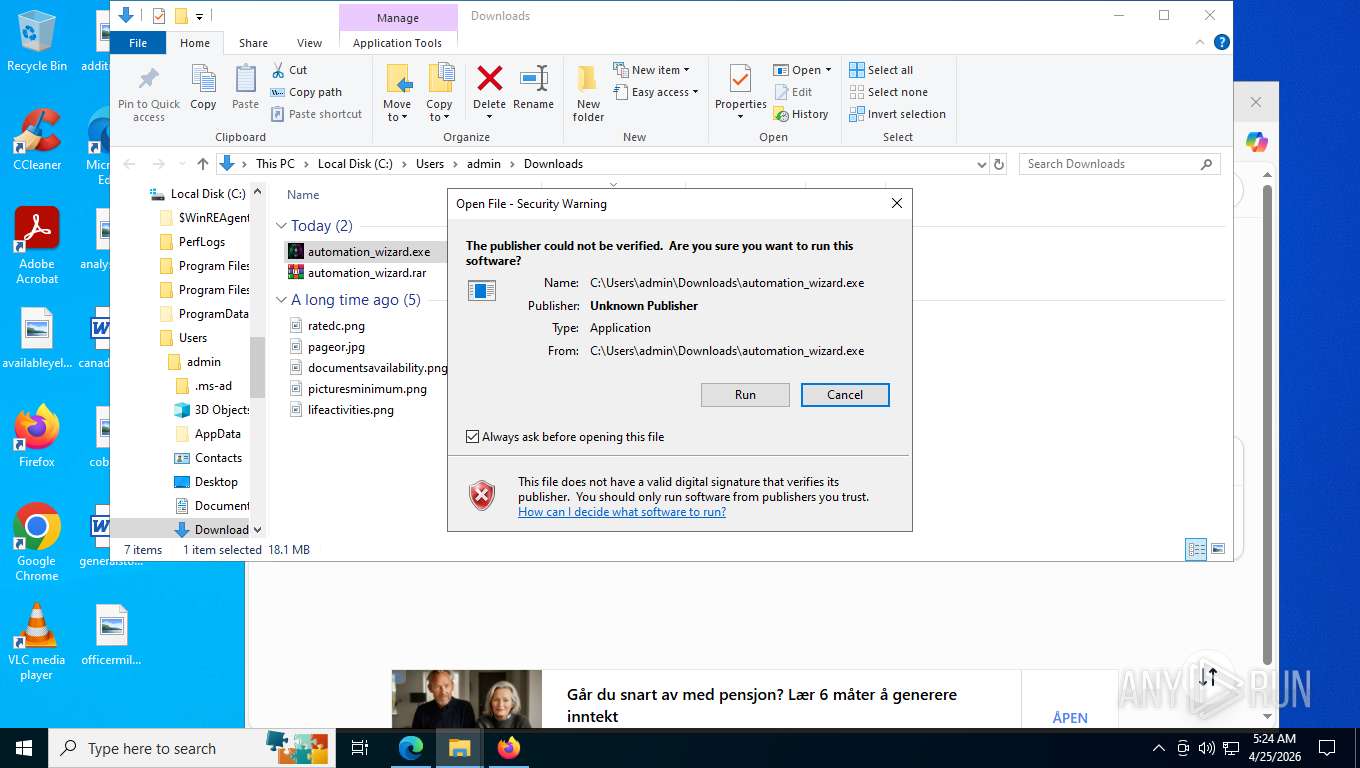The height and width of the screenshot is (768, 1360).
Task: Open the CCleaner desktop icon
Action: [37, 139]
